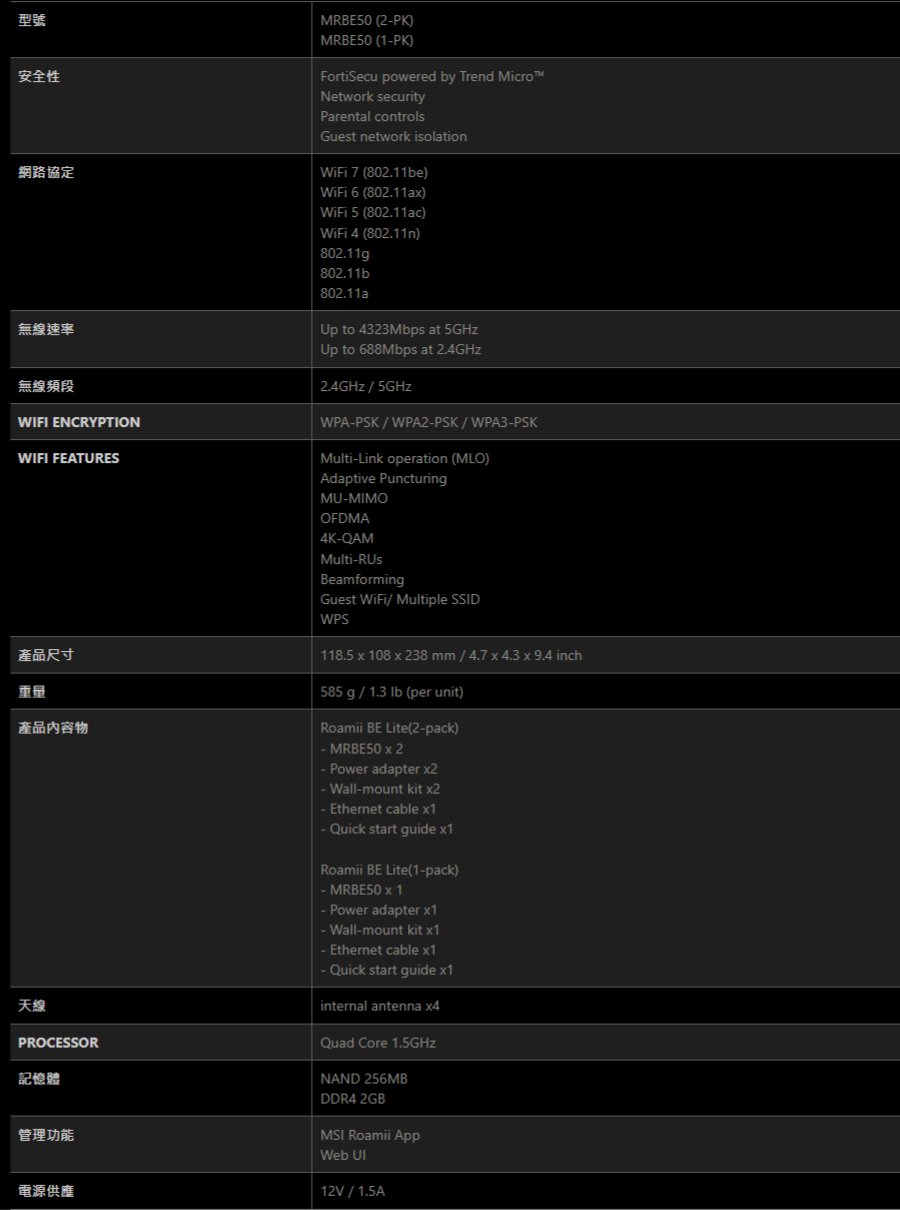Click the Guest network isolation text
Screen dimensions: 900x1210
point(393,136)
